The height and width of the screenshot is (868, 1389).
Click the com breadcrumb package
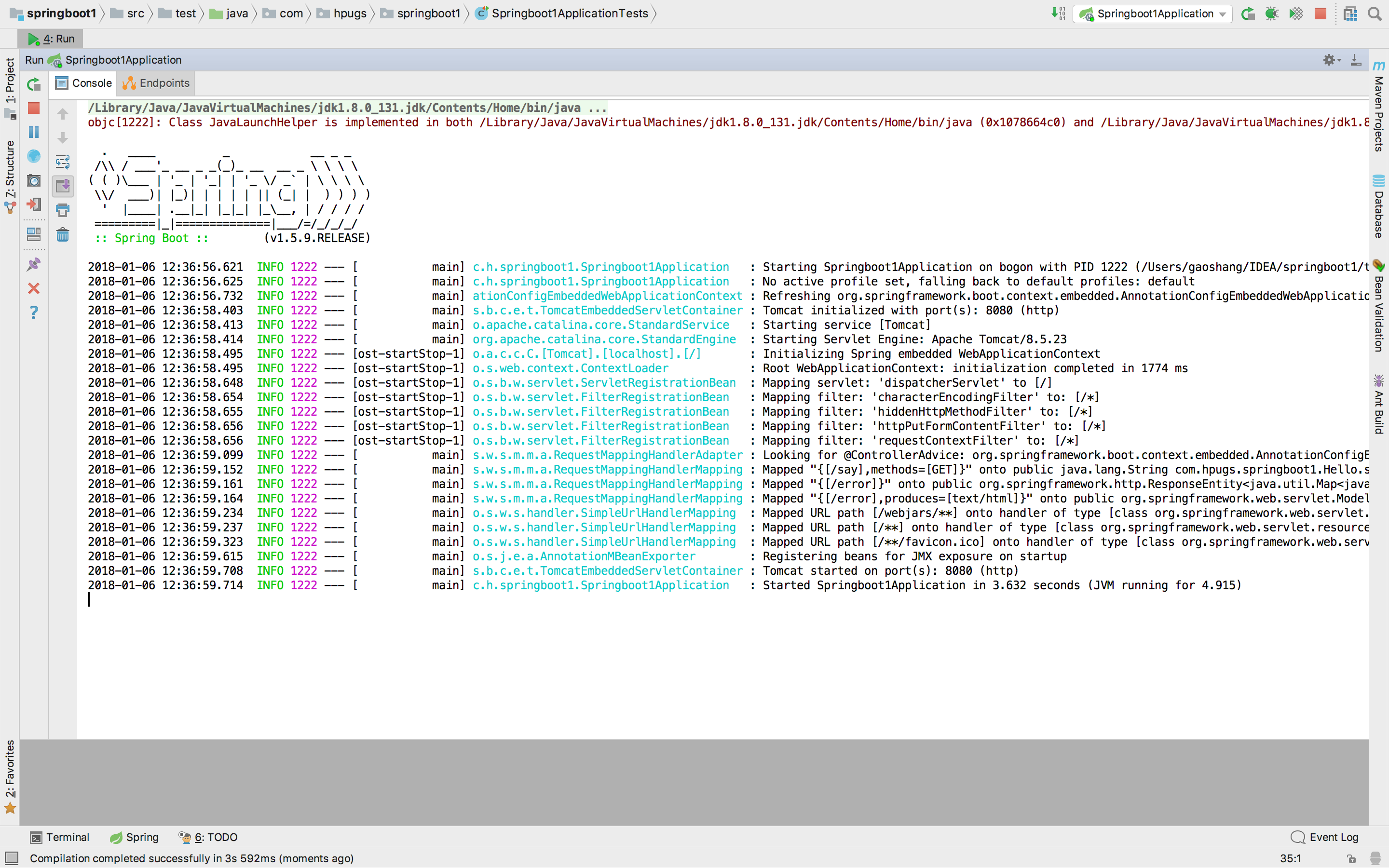283,13
